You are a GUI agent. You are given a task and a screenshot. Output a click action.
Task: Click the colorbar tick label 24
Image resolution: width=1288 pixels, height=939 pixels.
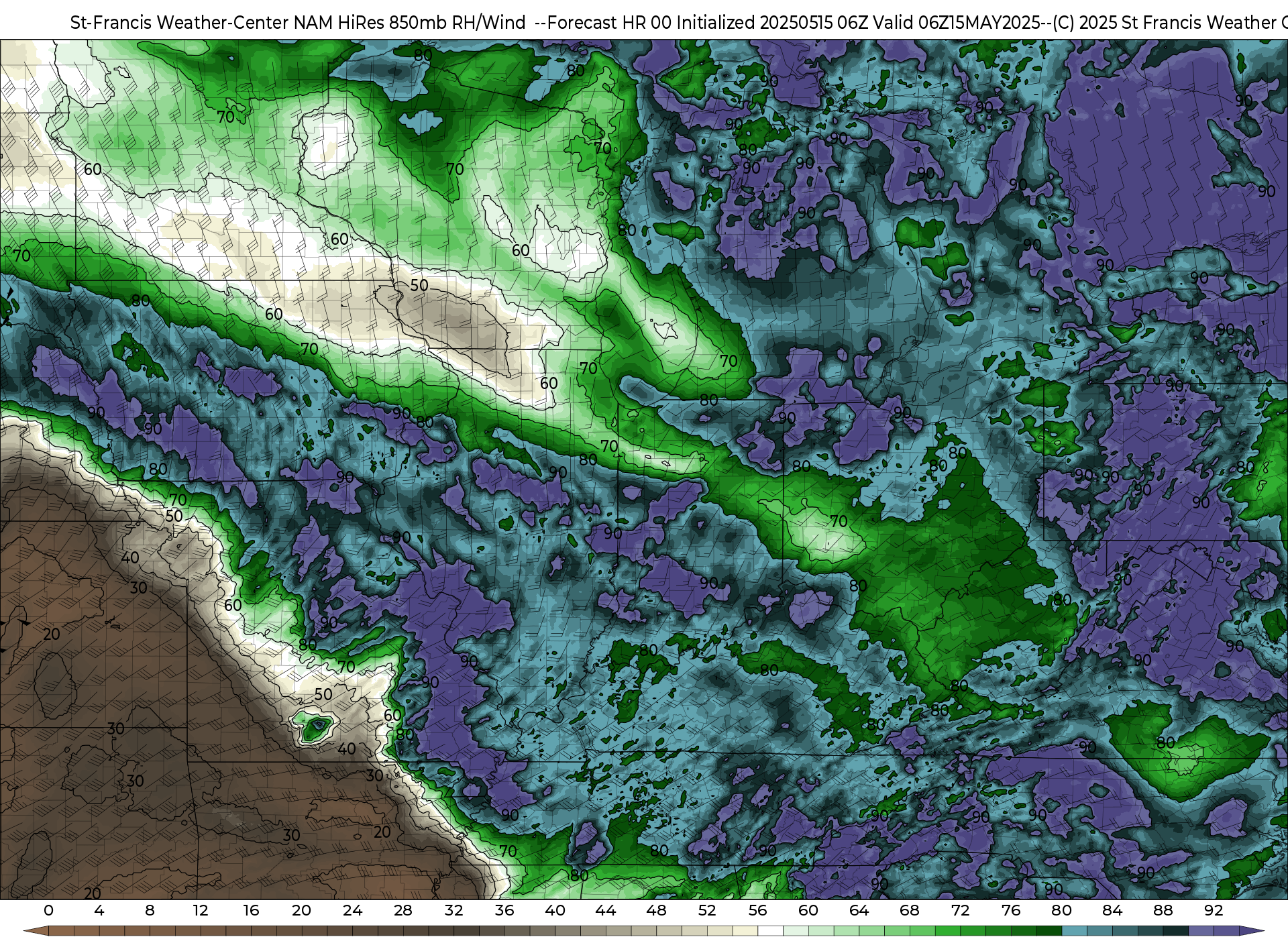tap(352, 910)
